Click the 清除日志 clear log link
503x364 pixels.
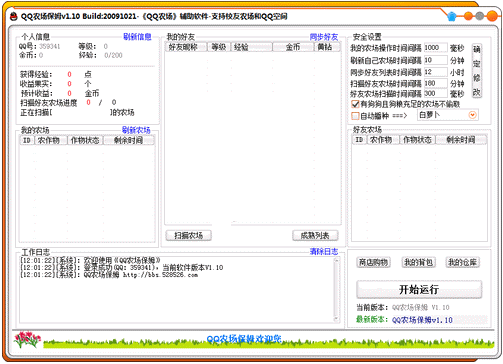coord(324,251)
